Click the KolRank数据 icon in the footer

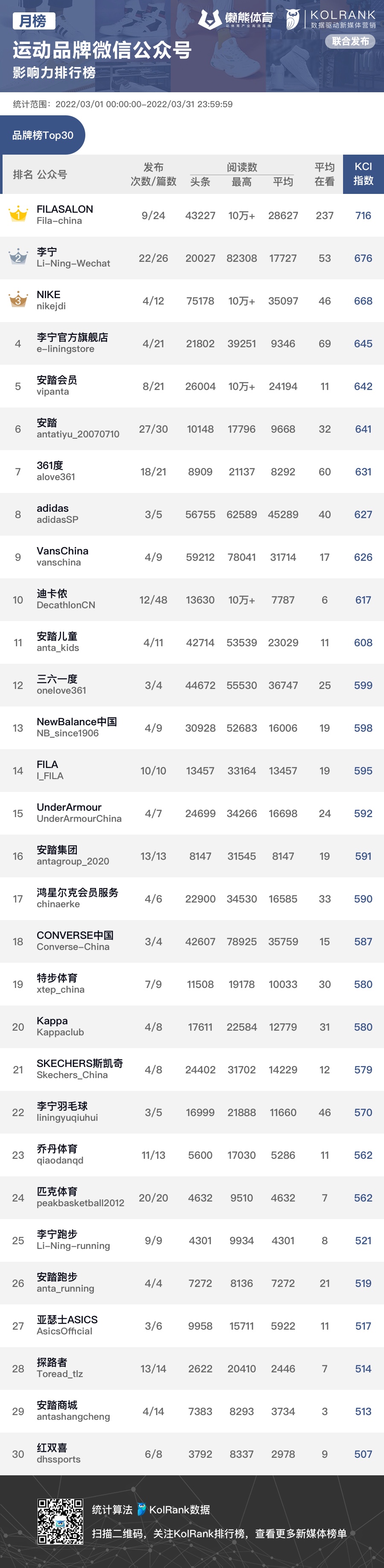click(x=142, y=1509)
